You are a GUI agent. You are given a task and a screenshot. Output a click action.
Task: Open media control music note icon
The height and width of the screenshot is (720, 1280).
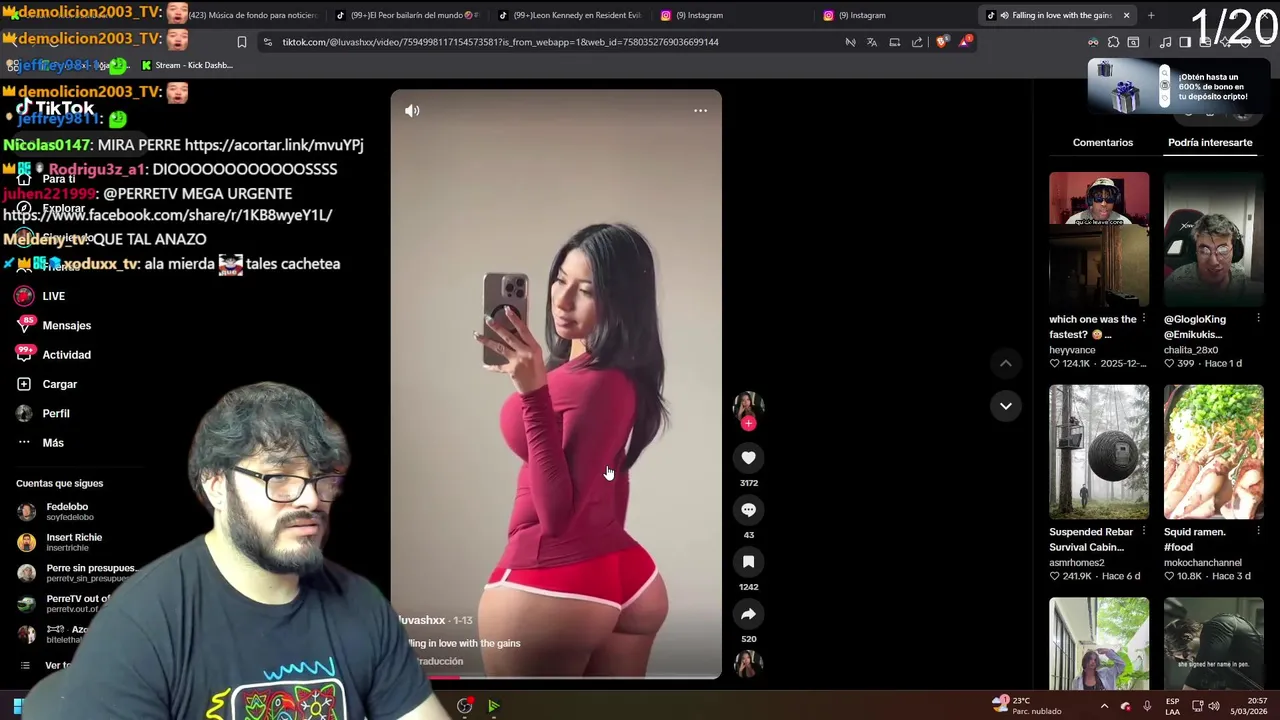coord(1165,42)
